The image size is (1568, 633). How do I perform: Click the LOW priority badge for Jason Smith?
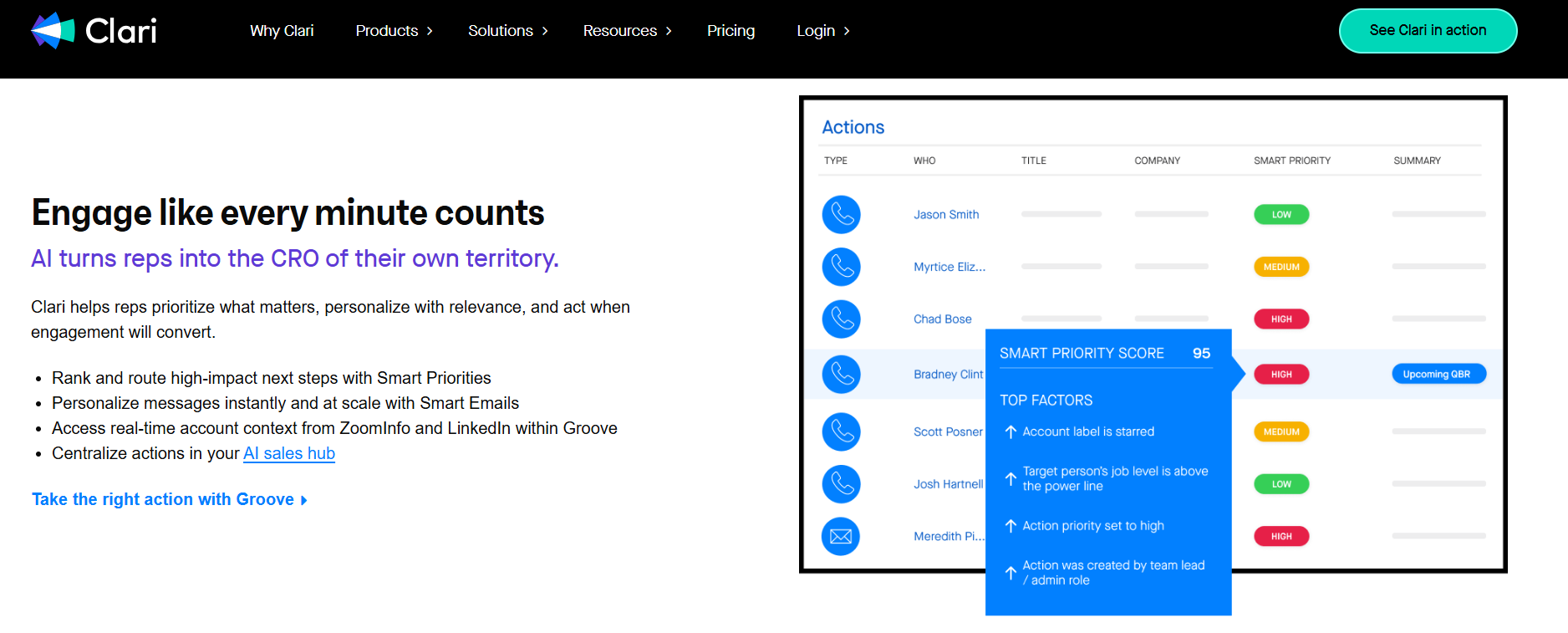[1281, 215]
